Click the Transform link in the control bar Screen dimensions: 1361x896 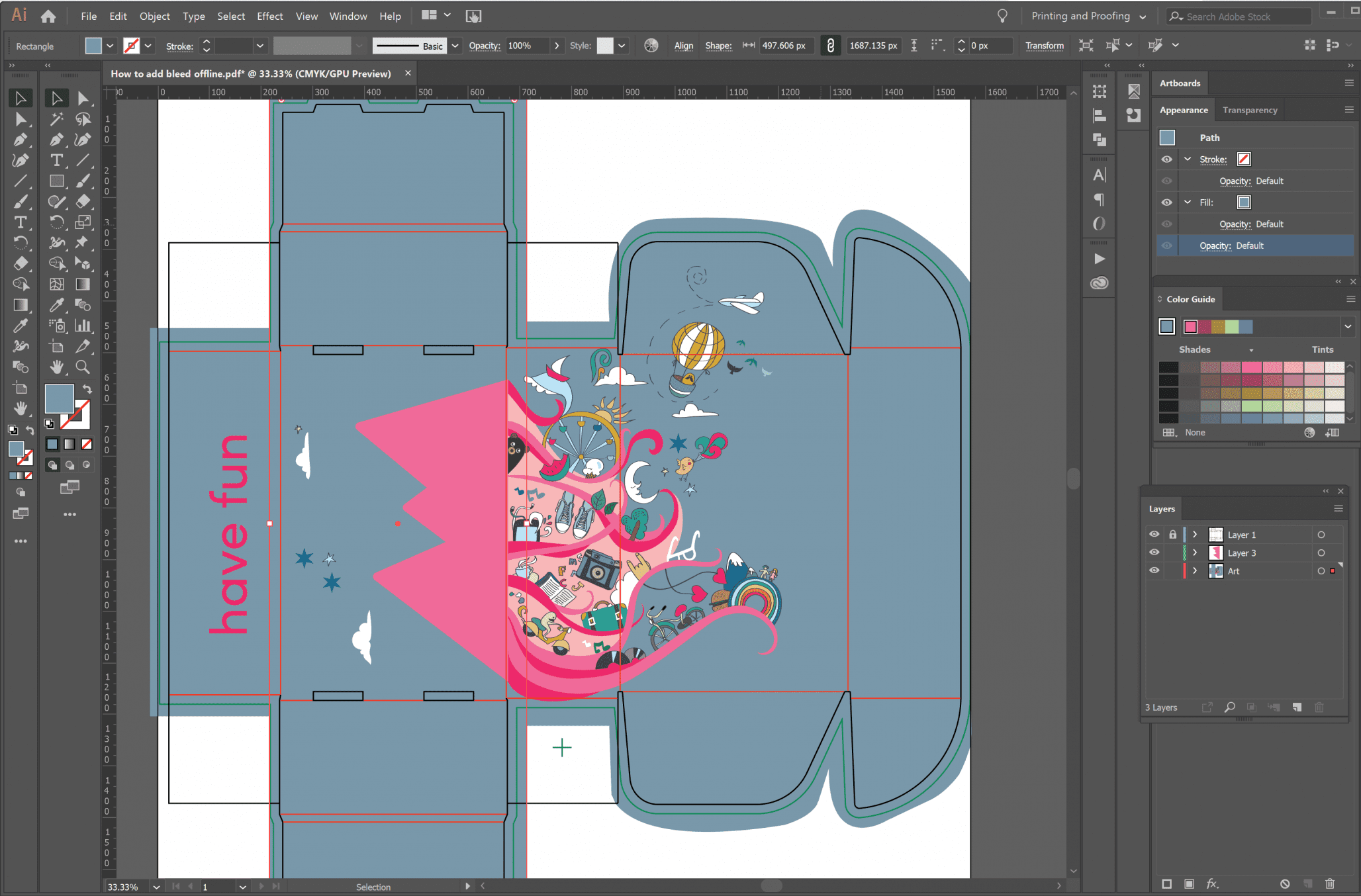pos(1045,45)
